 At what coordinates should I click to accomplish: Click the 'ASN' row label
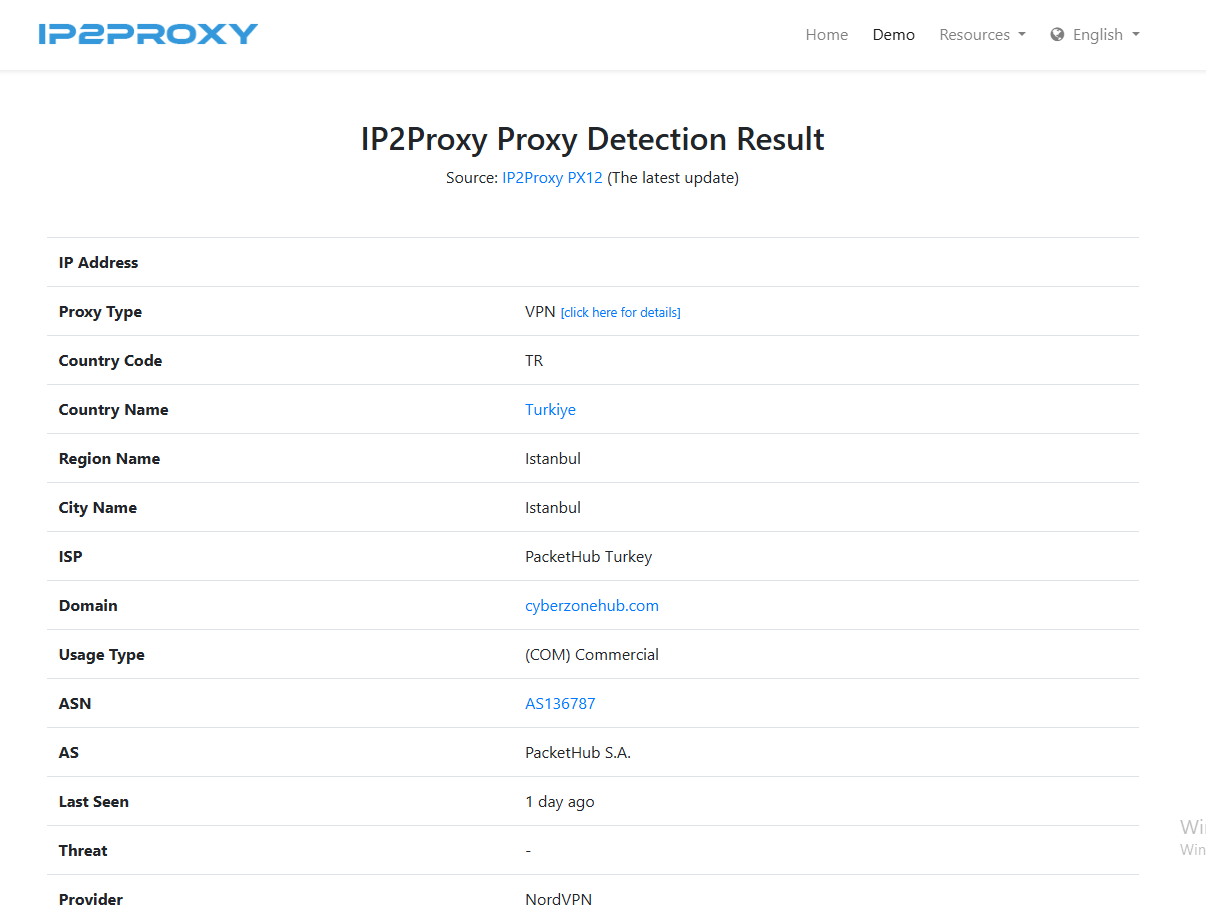pyautogui.click(x=75, y=704)
